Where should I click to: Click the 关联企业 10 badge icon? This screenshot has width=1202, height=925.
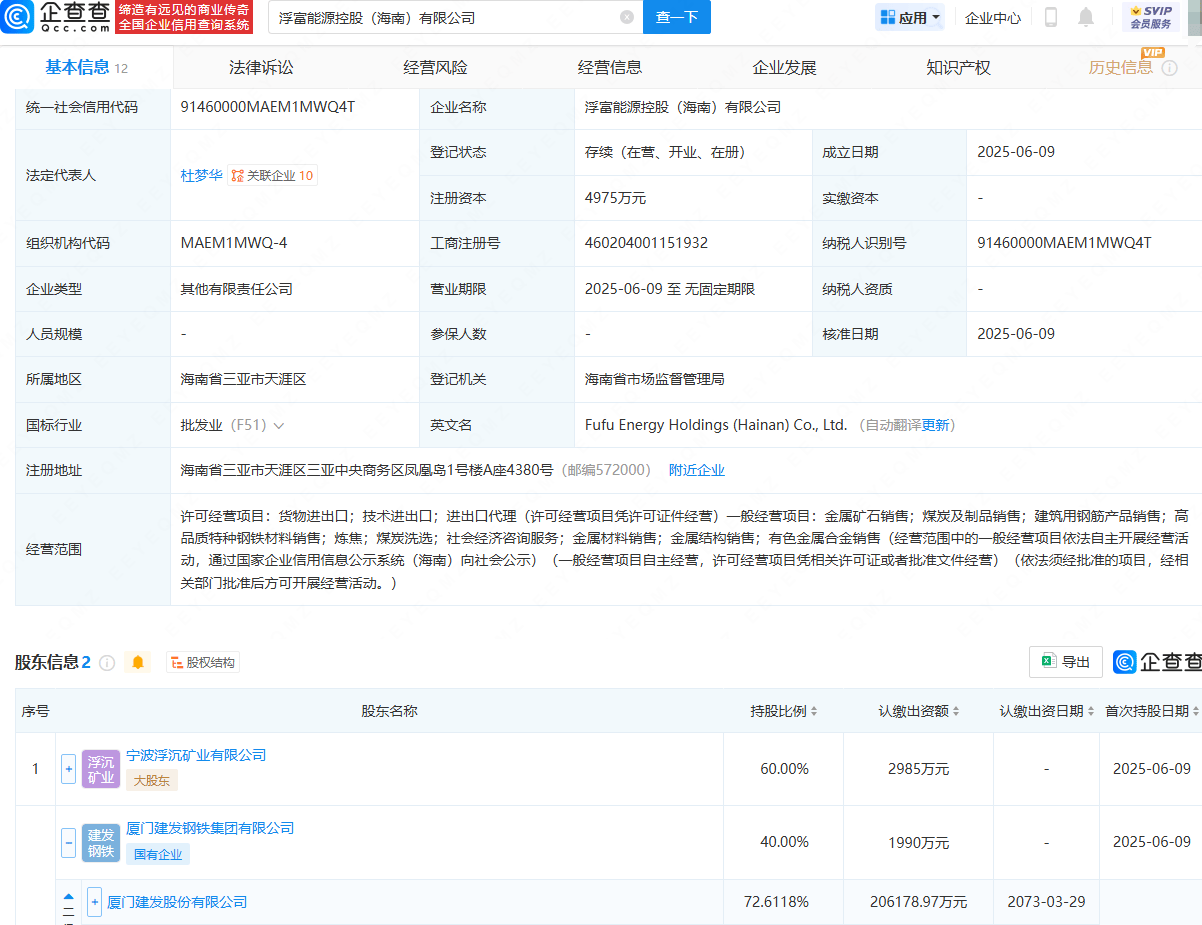(x=272, y=175)
